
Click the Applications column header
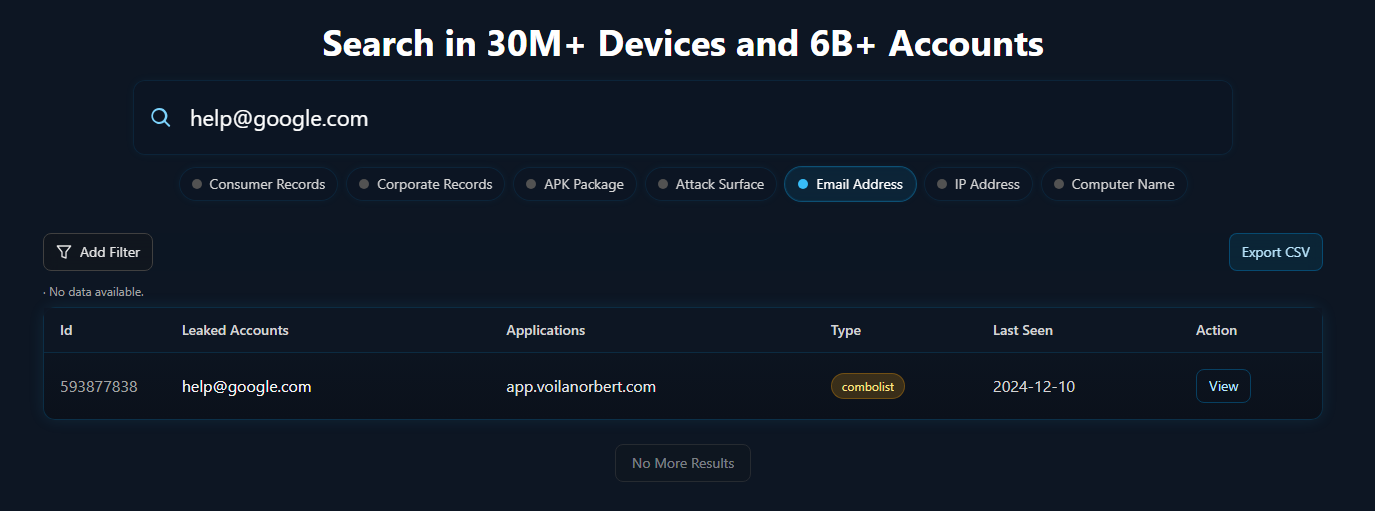[x=545, y=330]
